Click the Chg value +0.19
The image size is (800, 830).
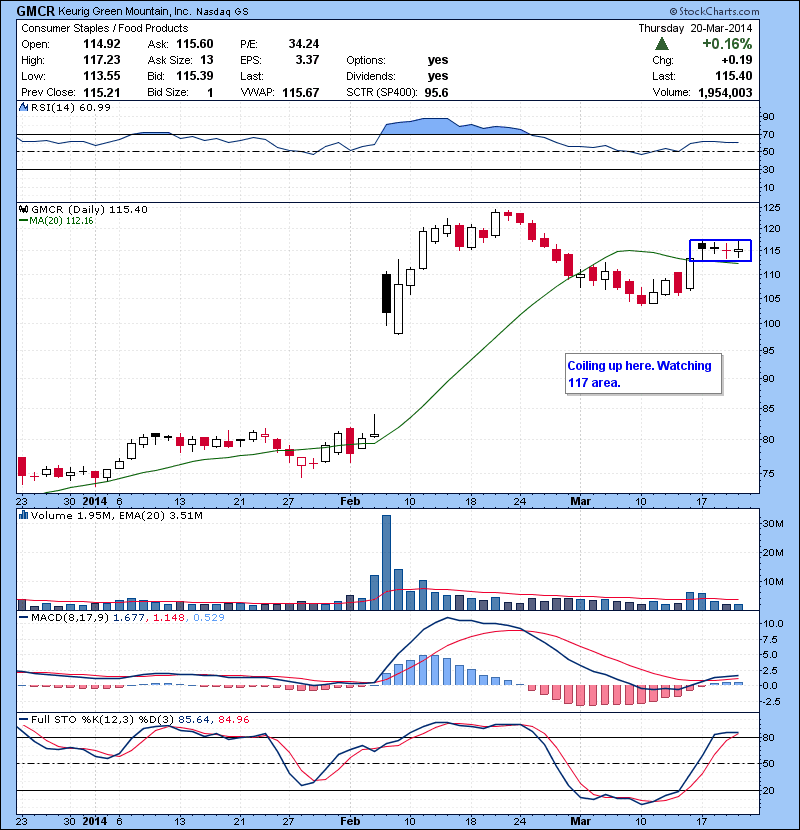736,60
